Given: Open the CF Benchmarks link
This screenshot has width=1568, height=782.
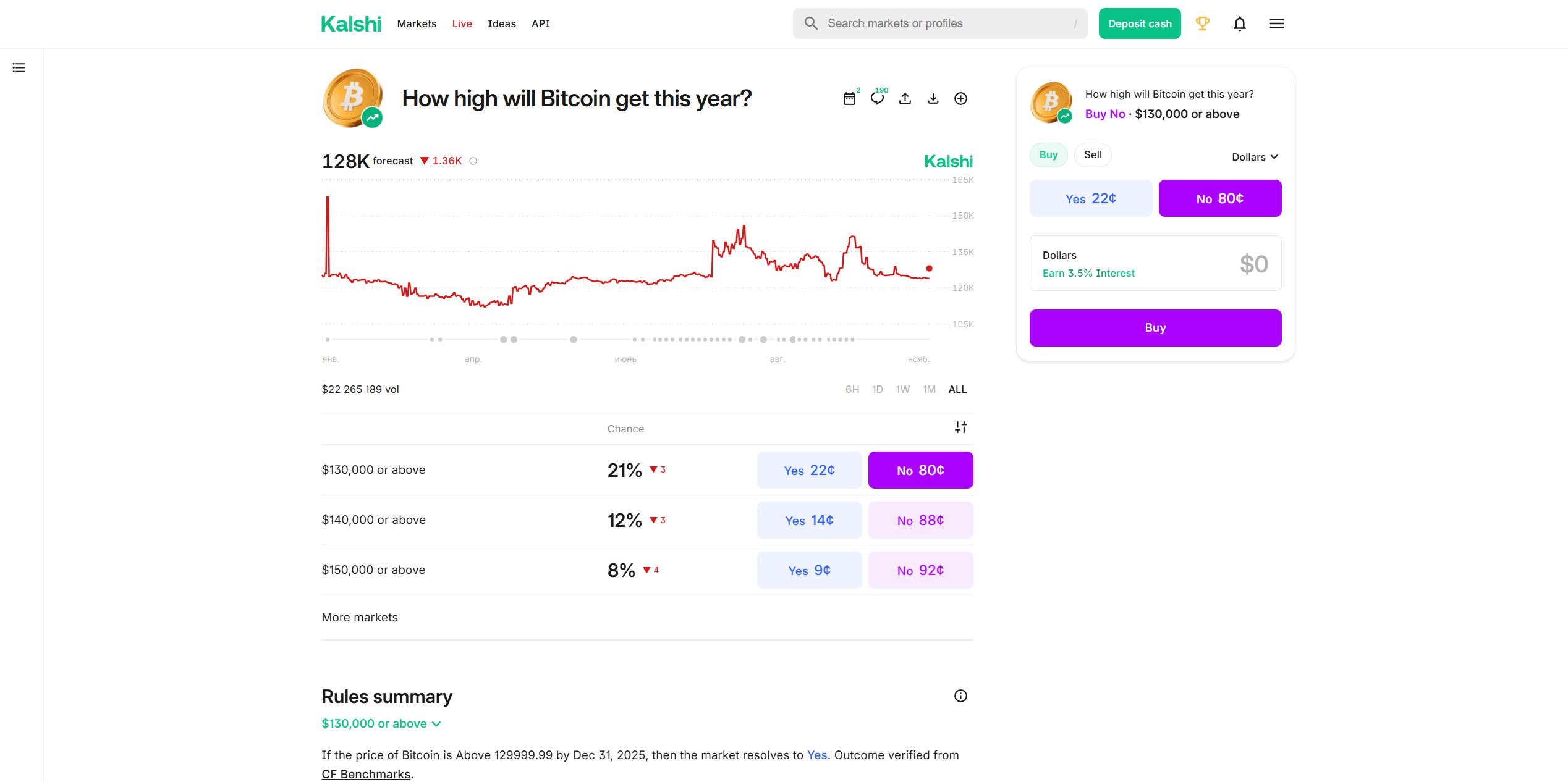Looking at the screenshot, I should tap(366, 774).
